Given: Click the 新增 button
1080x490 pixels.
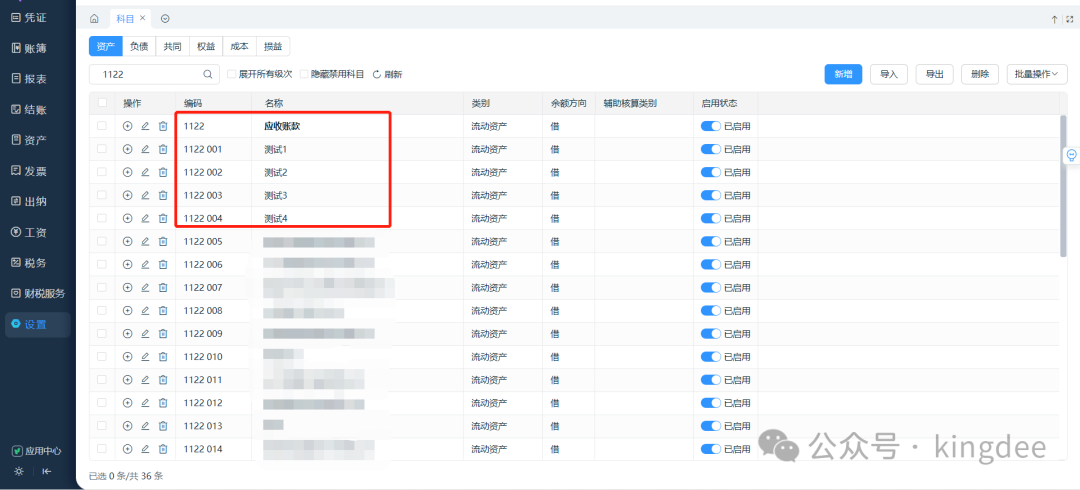Looking at the screenshot, I should click(x=843, y=74).
